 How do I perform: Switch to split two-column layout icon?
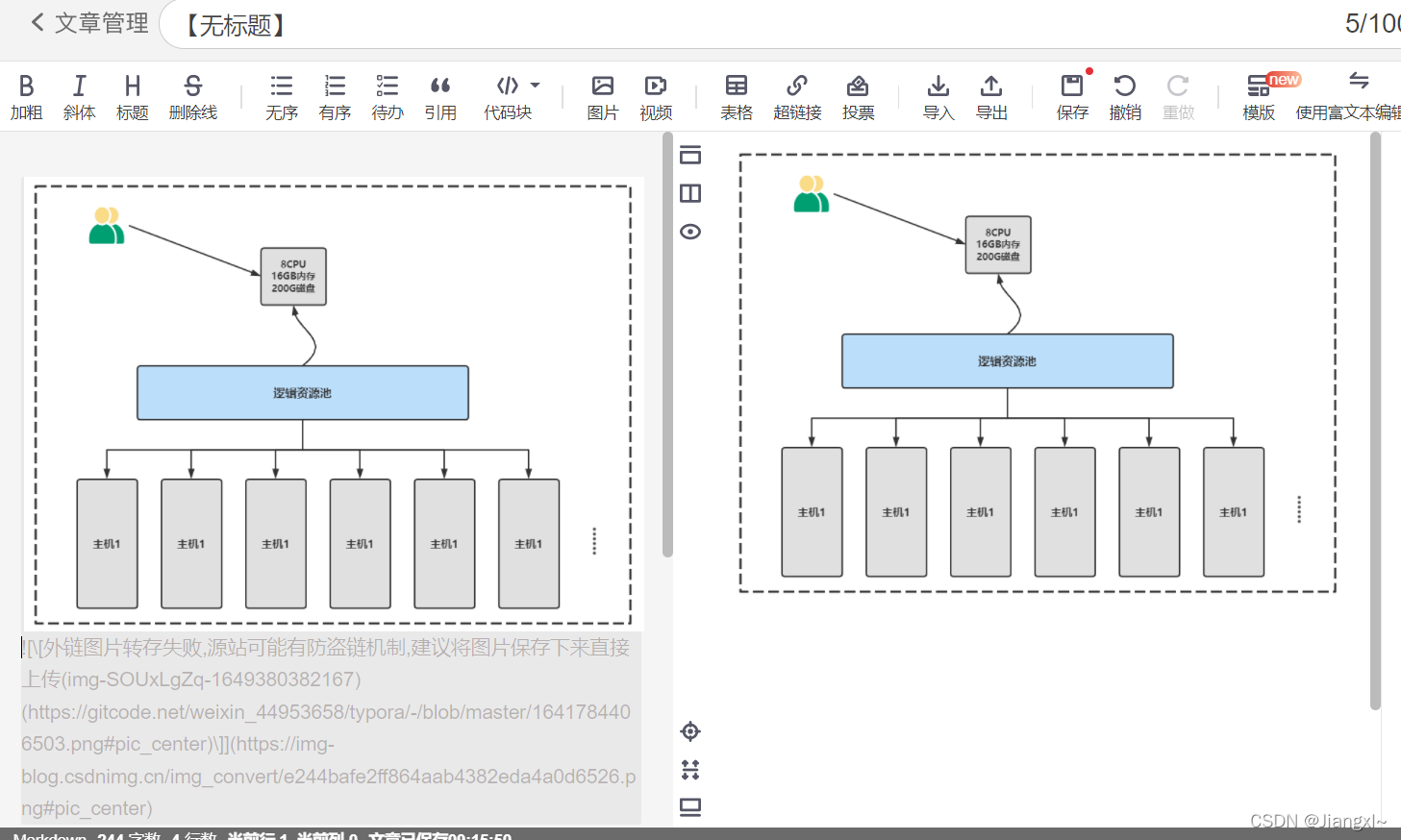pos(690,193)
